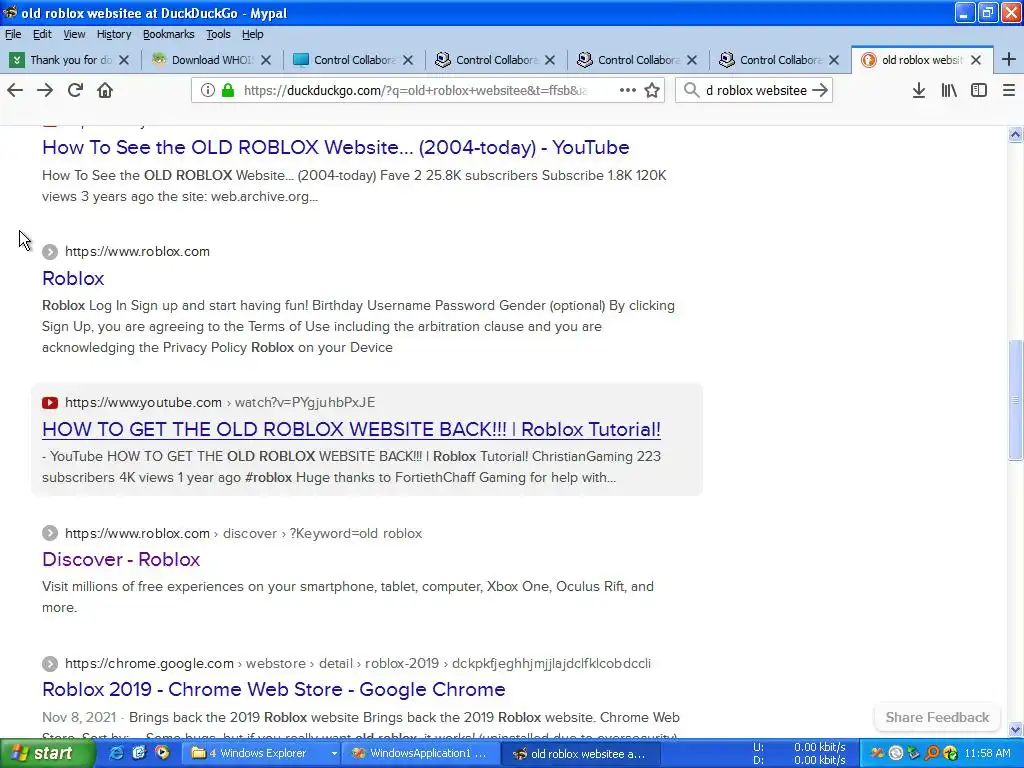Open the 'Roblox' search result link
Image resolution: width=1024 pixels, height=768 pixels.
(73, 279)
